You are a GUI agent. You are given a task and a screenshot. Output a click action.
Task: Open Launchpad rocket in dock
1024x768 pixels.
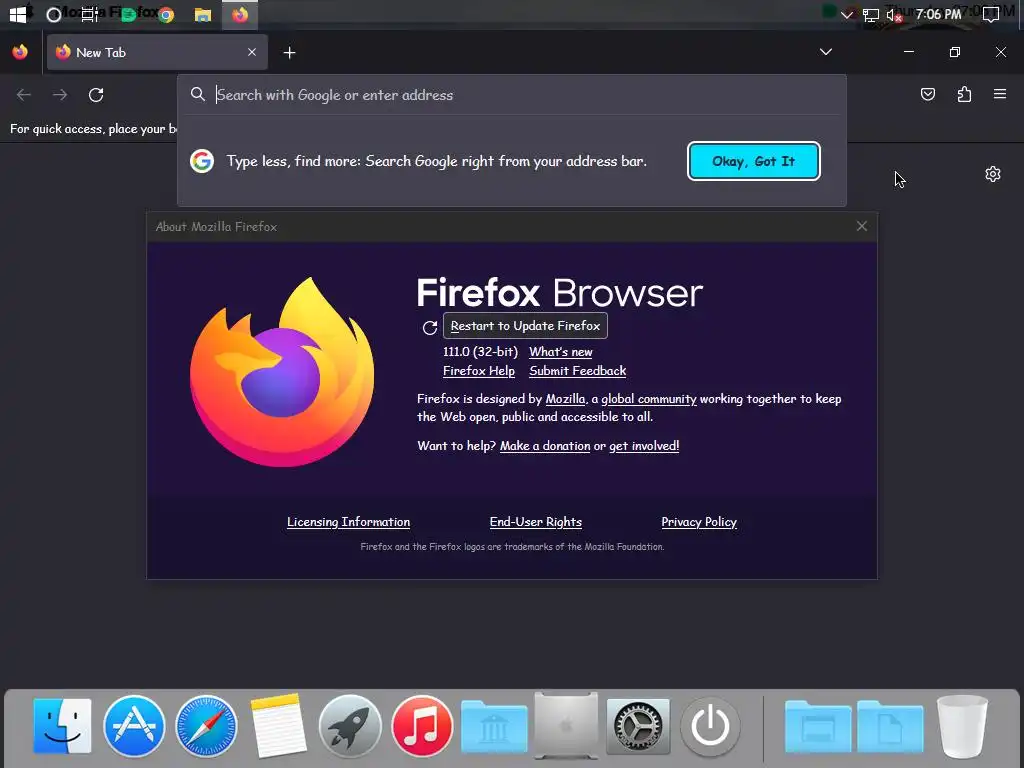coord(350,726)
